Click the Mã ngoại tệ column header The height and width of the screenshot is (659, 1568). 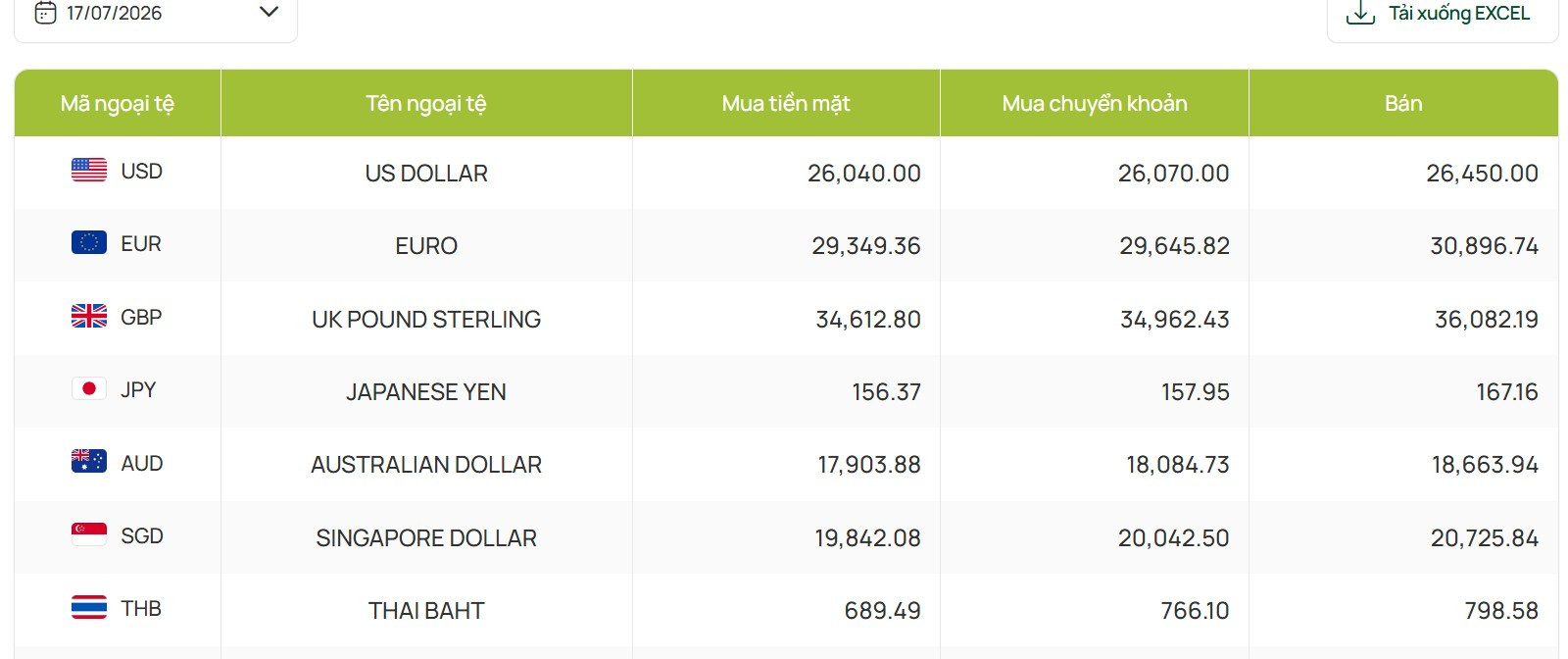coord(118,103)
